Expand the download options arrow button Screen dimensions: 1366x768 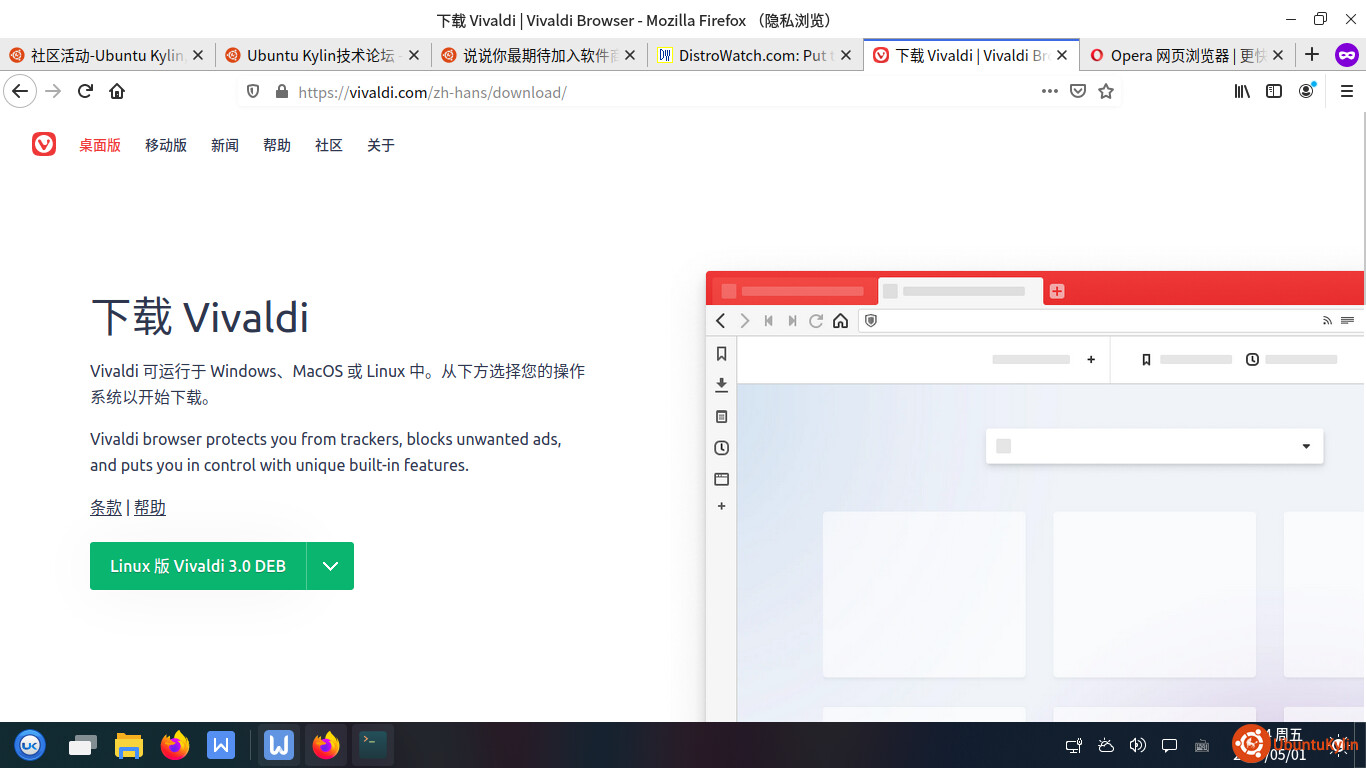pyautogui.click(x=330, y=566)
